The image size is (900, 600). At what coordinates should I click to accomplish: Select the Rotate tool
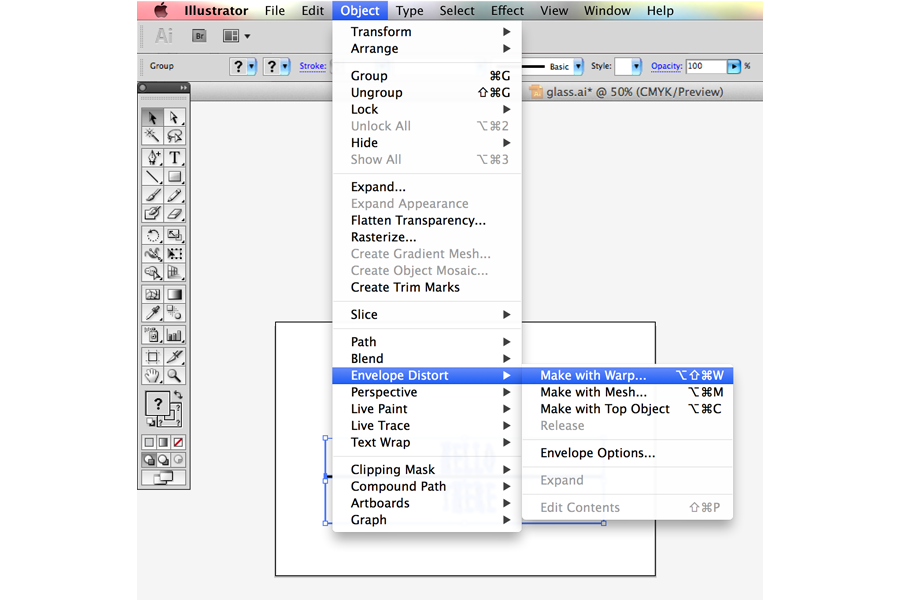[x=153, y=235]
